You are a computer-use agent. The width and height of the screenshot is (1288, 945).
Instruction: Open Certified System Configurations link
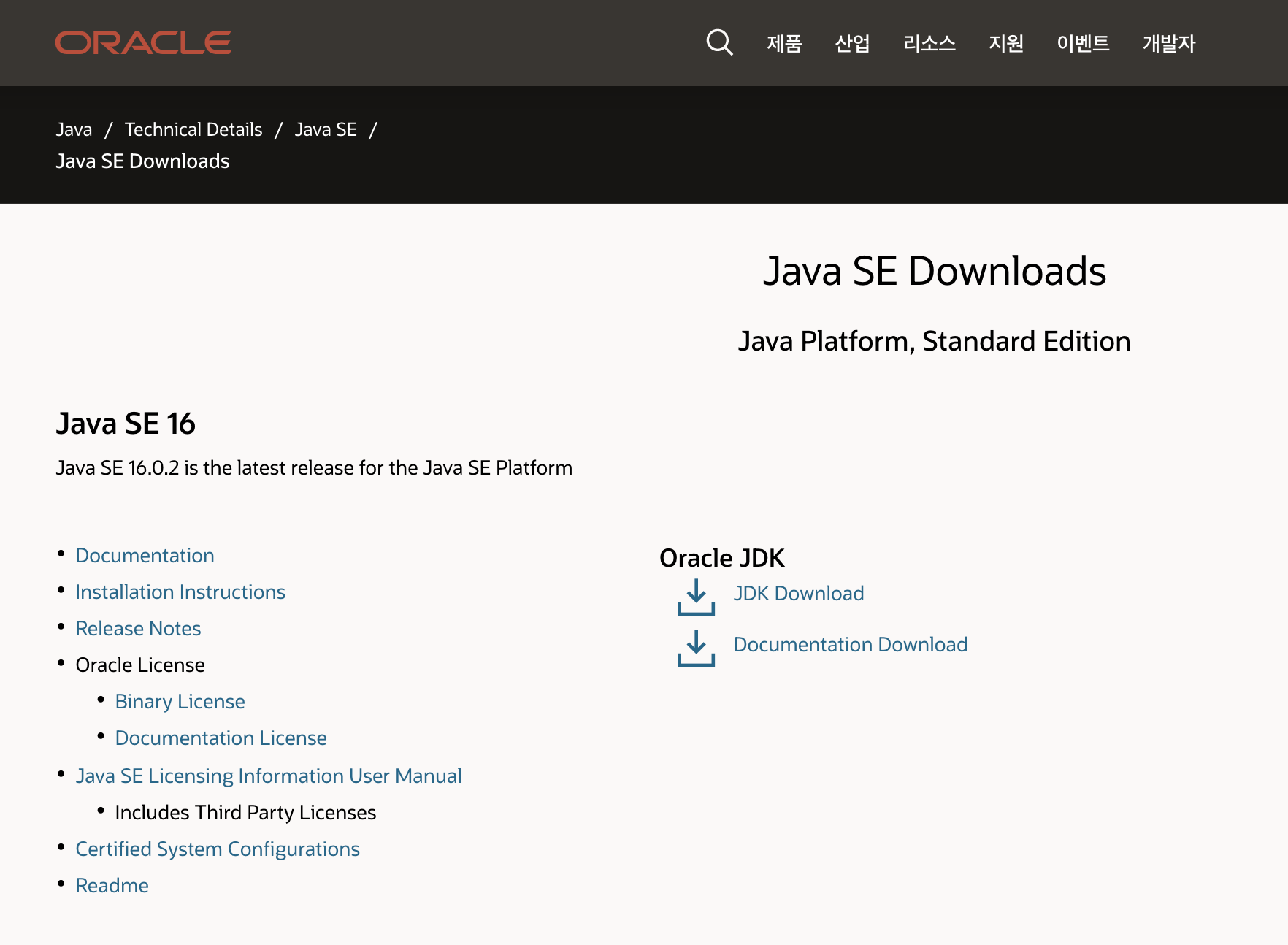click(x=218, y=849)
